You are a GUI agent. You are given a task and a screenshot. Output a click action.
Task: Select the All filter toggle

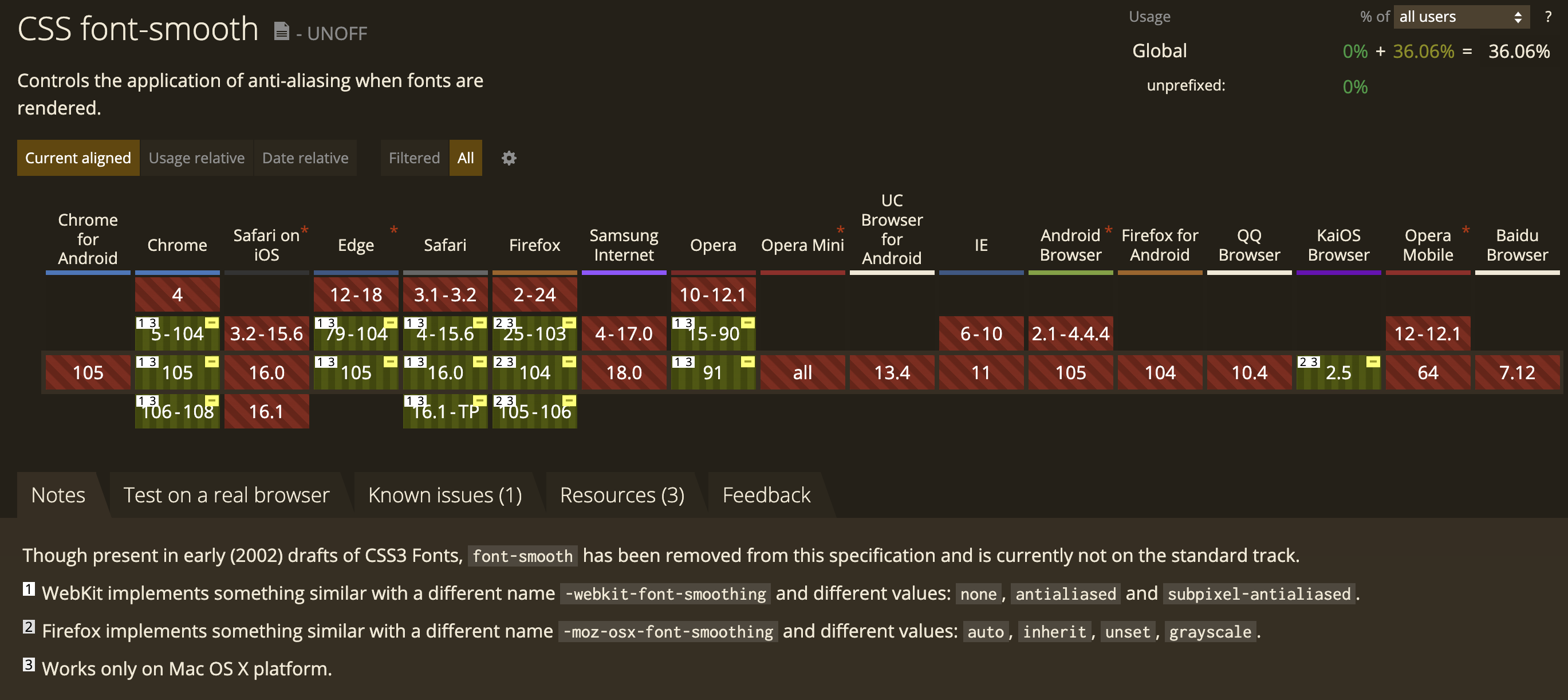click(x=466, y=157)
